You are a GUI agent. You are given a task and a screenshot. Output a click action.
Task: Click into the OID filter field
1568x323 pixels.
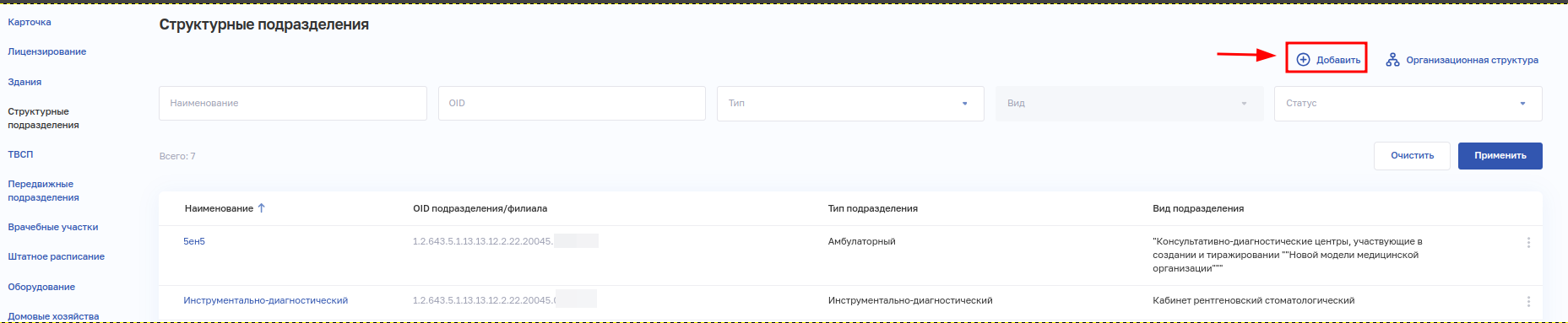coord(572,104)
